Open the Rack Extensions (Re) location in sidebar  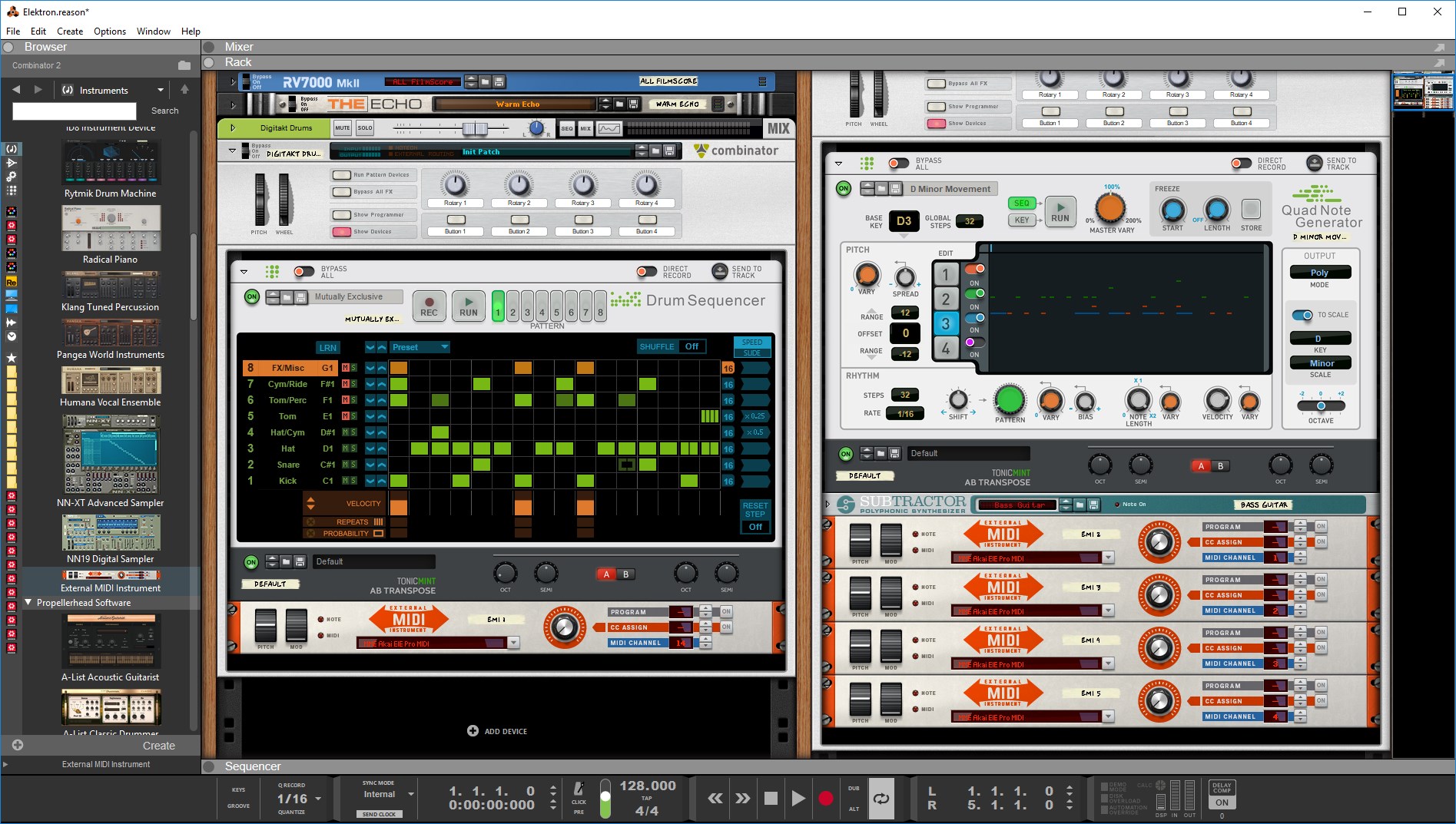click(x=12, y=282)
